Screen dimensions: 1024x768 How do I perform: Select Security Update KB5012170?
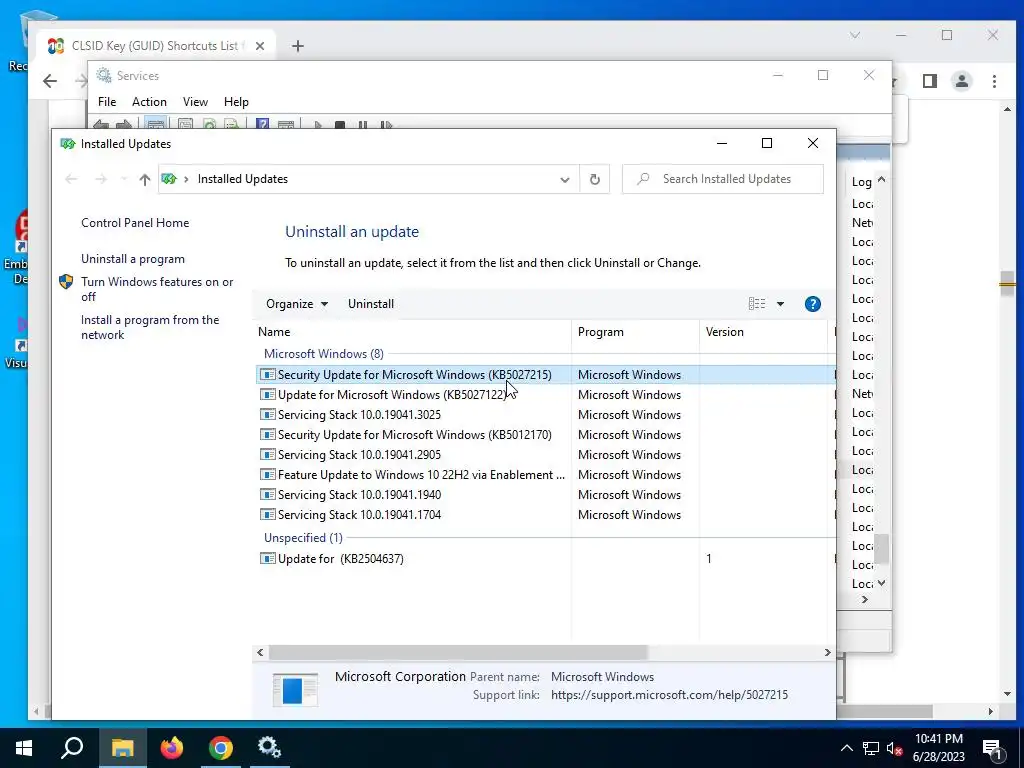[545, 434]
